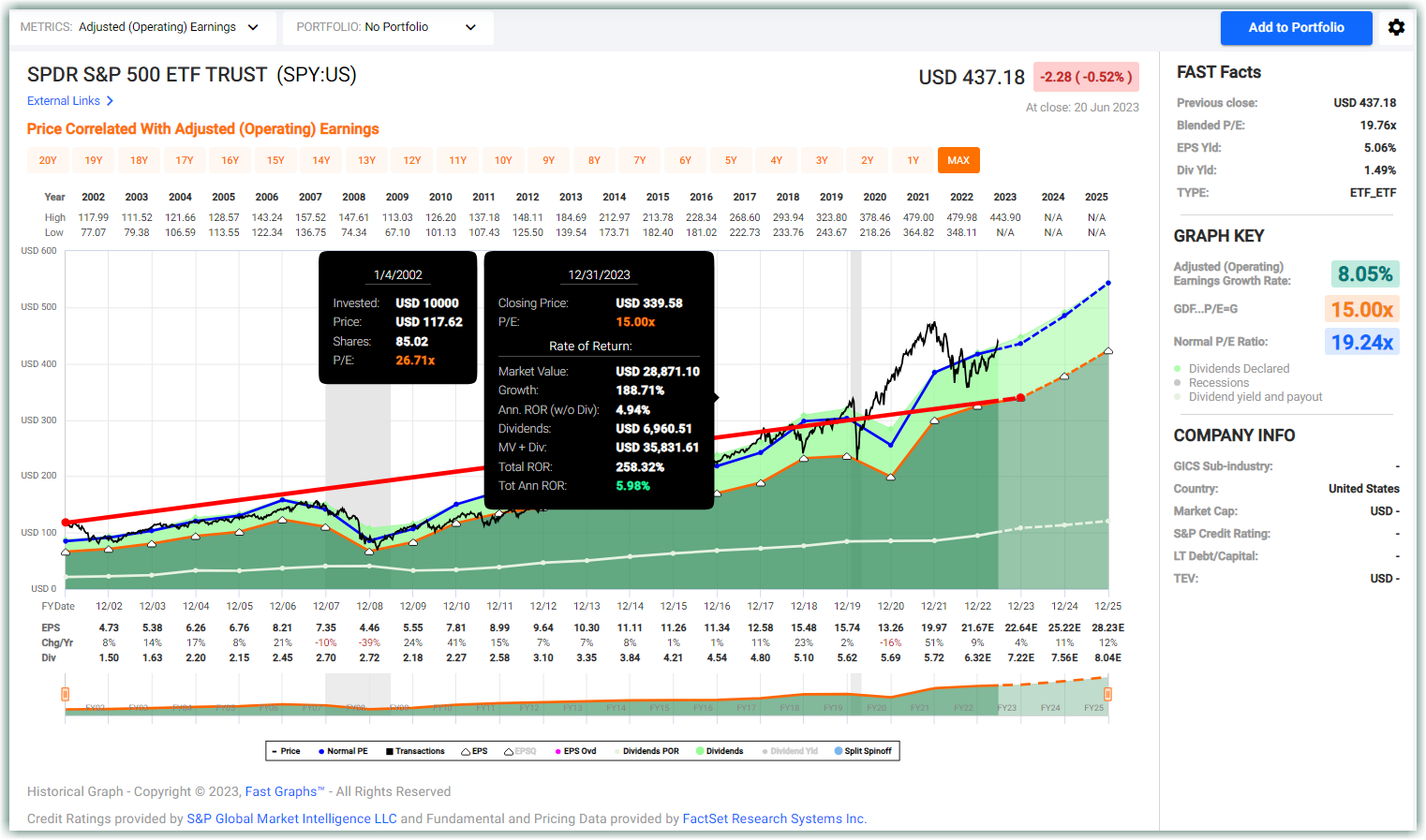Grab the left handle of range slider

point(65,694)
